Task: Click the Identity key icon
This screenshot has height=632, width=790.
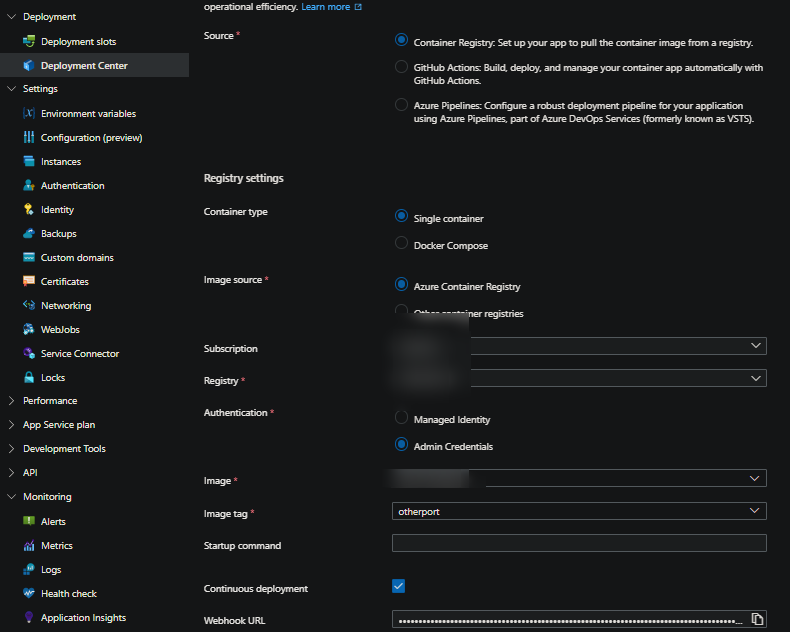Action: pos(29,209)
